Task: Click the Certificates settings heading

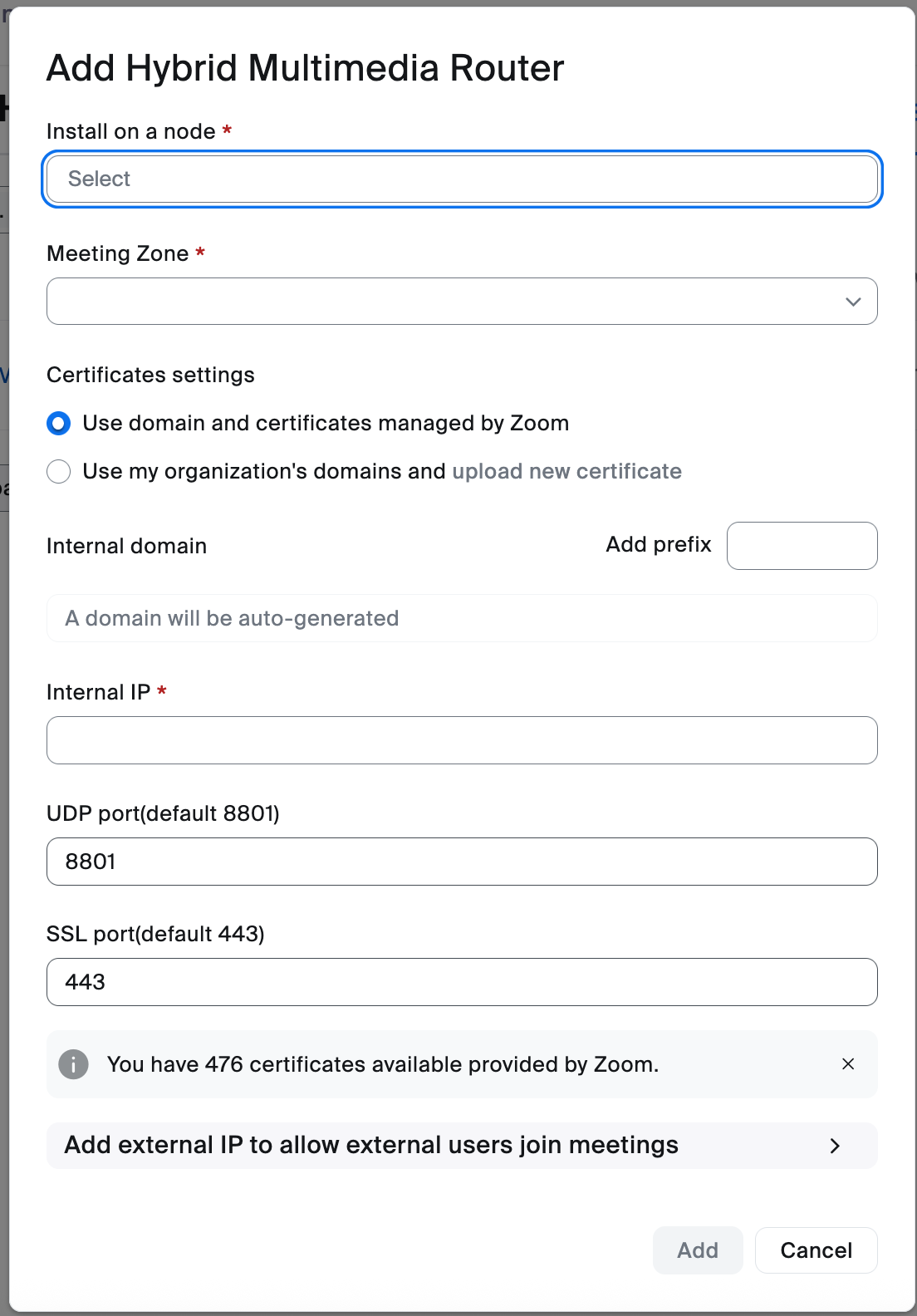Action: (x=150, y=375)
